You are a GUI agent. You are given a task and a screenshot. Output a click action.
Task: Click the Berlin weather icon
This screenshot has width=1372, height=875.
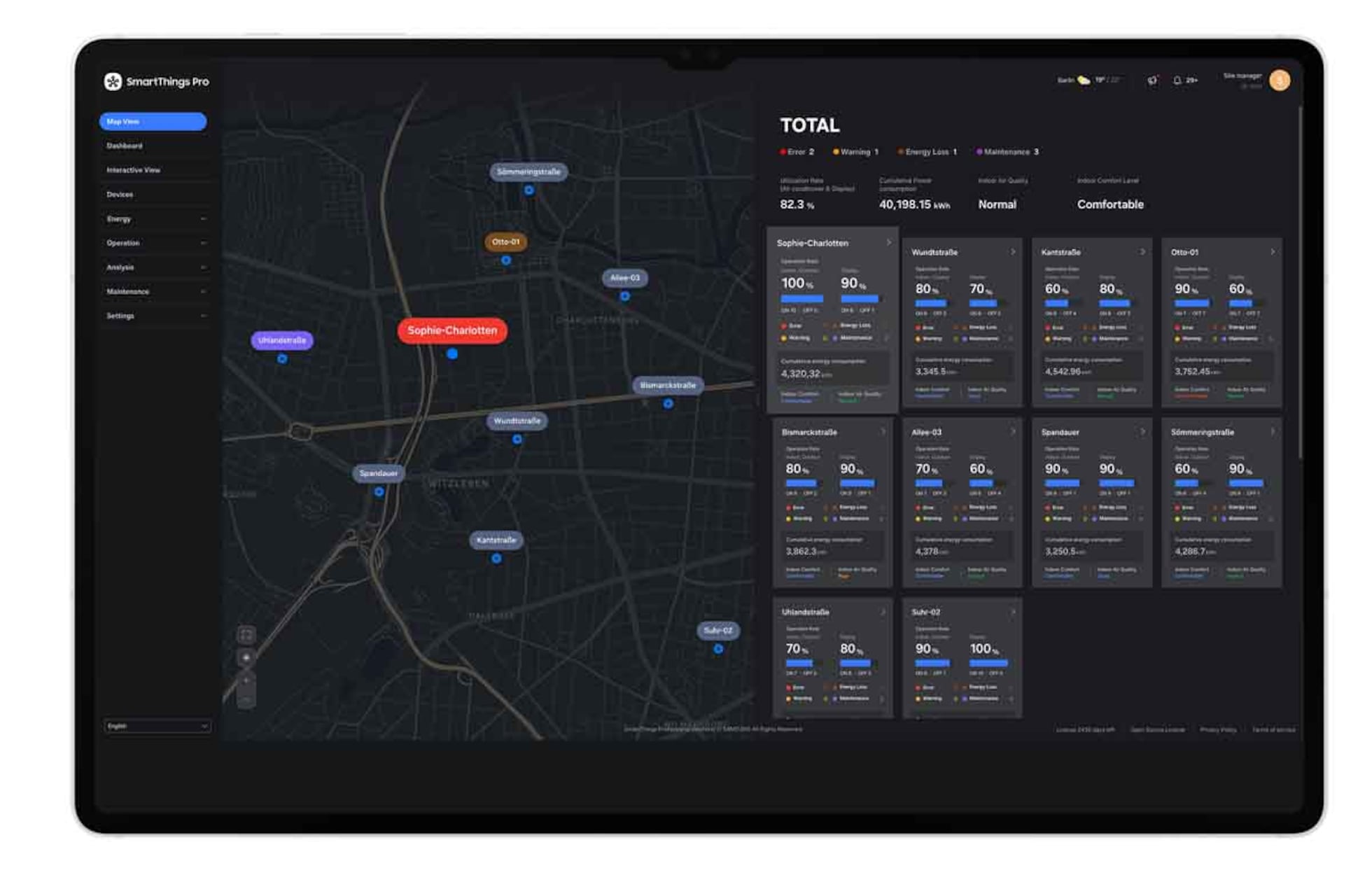[1084, 80]
